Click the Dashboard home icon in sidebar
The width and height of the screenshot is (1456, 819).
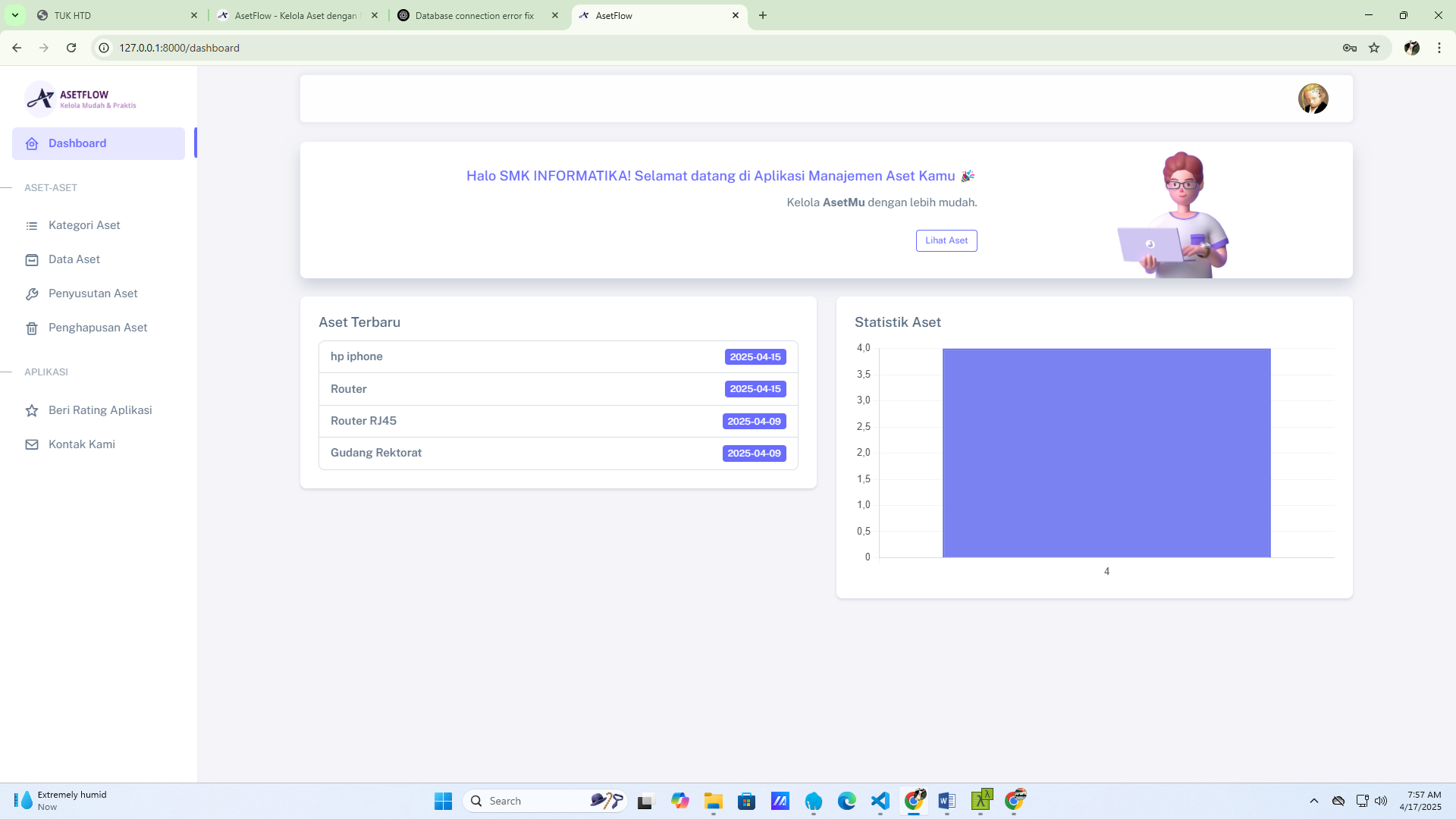[x=32, y=144]
